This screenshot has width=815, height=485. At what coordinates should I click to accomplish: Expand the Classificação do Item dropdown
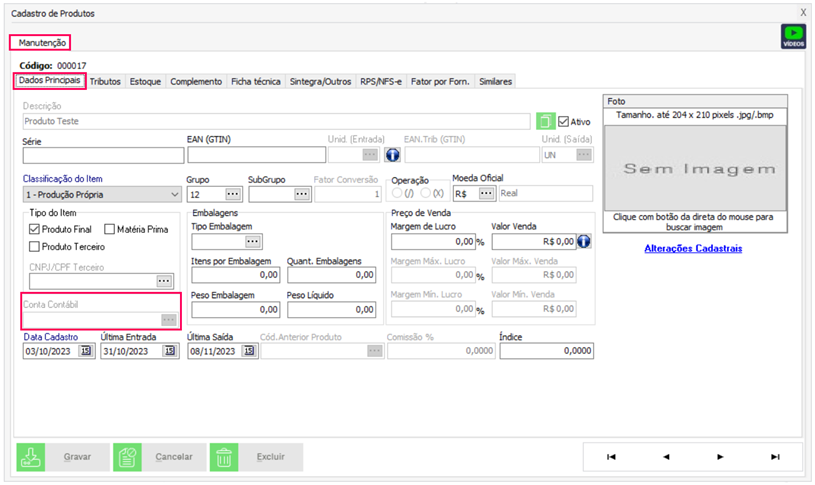point(174,194)
